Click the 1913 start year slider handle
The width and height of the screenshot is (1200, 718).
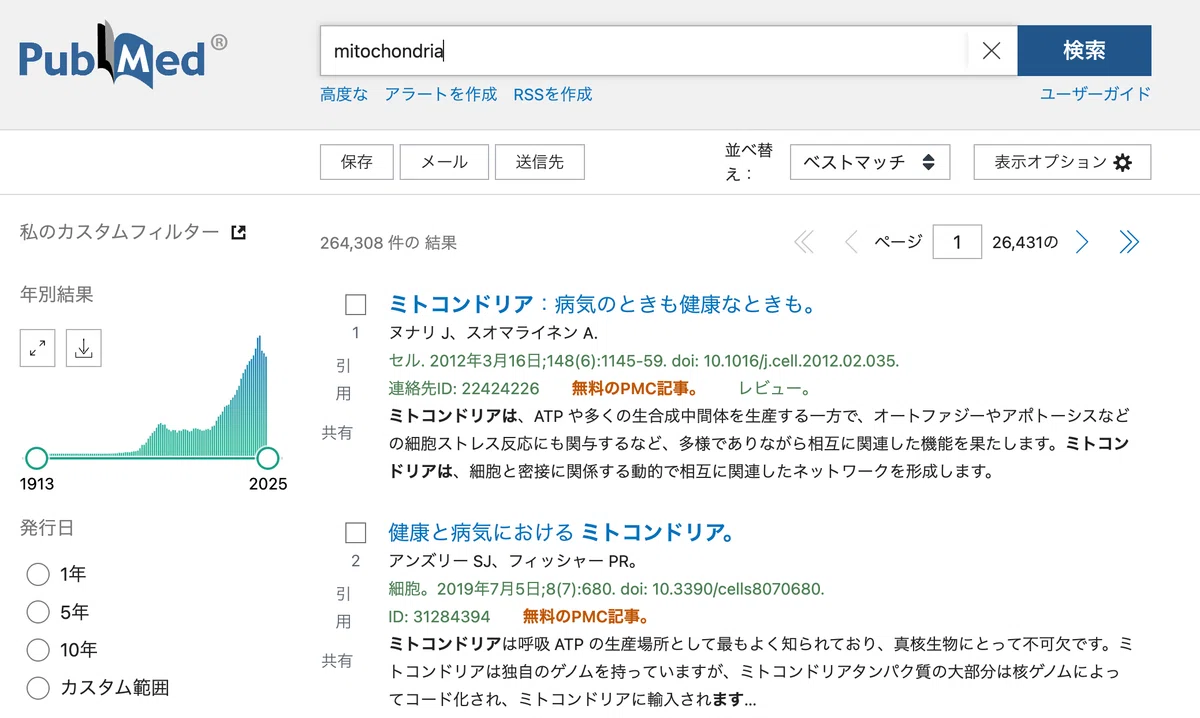click(x=36, y=458)
